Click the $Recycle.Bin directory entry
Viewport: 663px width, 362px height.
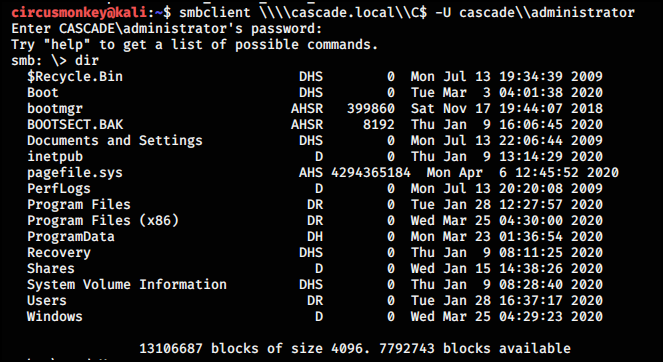75,77
